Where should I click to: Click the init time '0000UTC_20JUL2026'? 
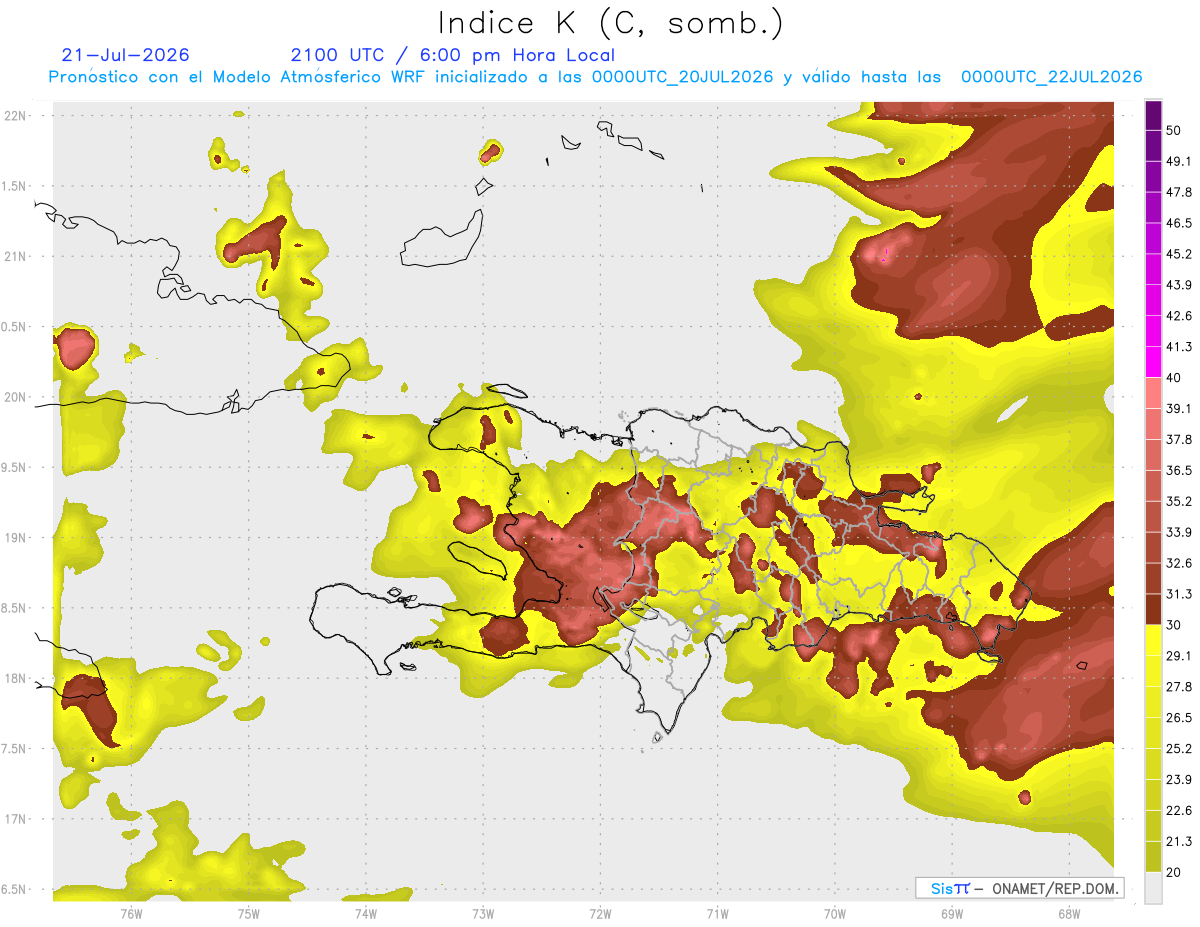click(x=682, y=77)
